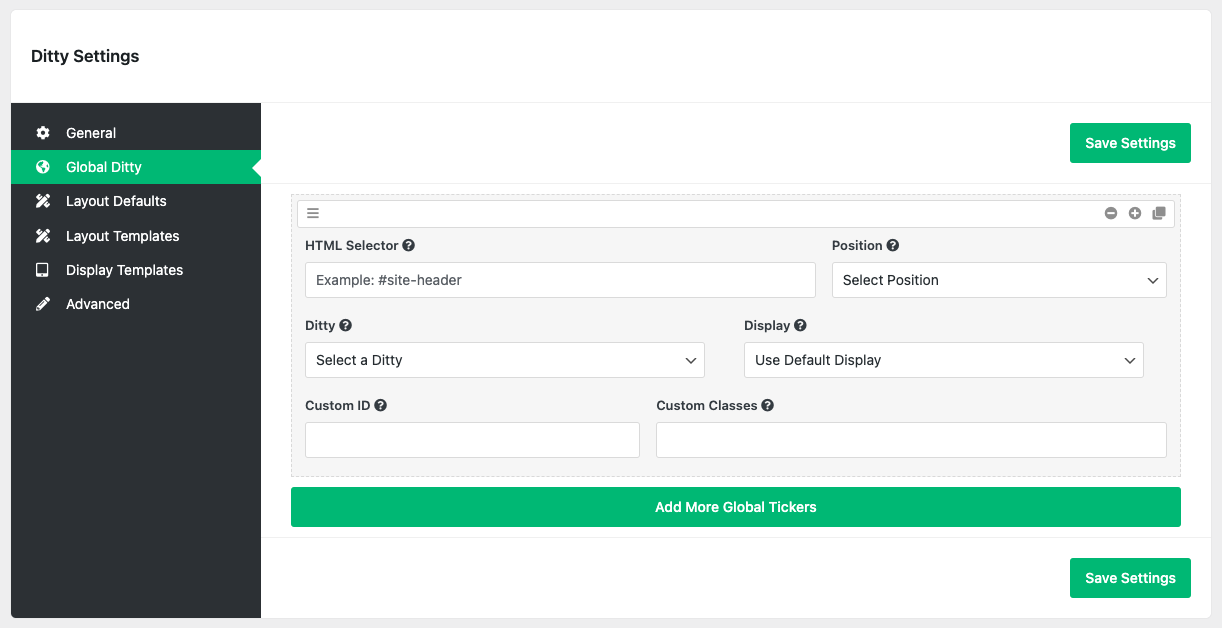This screenshot has width=1222, height=628.
Task: Open the Advanced settings tab
Action: [136, 304]
